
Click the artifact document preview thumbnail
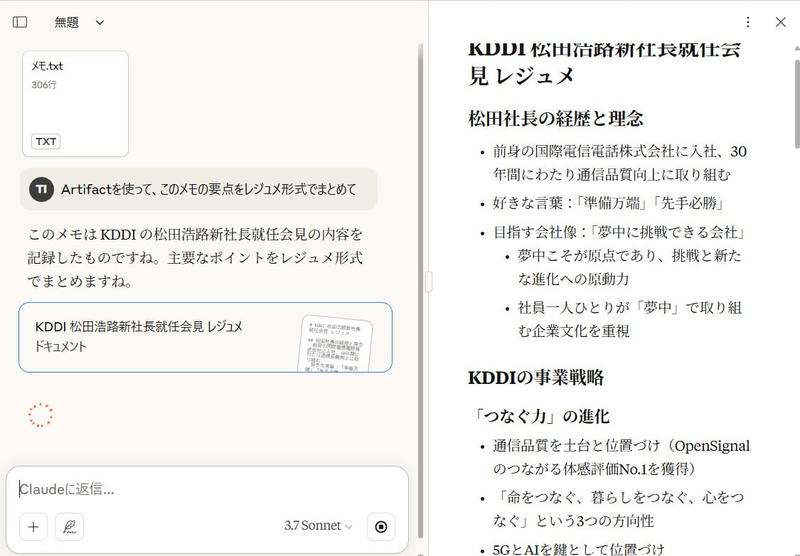[335, 344]
